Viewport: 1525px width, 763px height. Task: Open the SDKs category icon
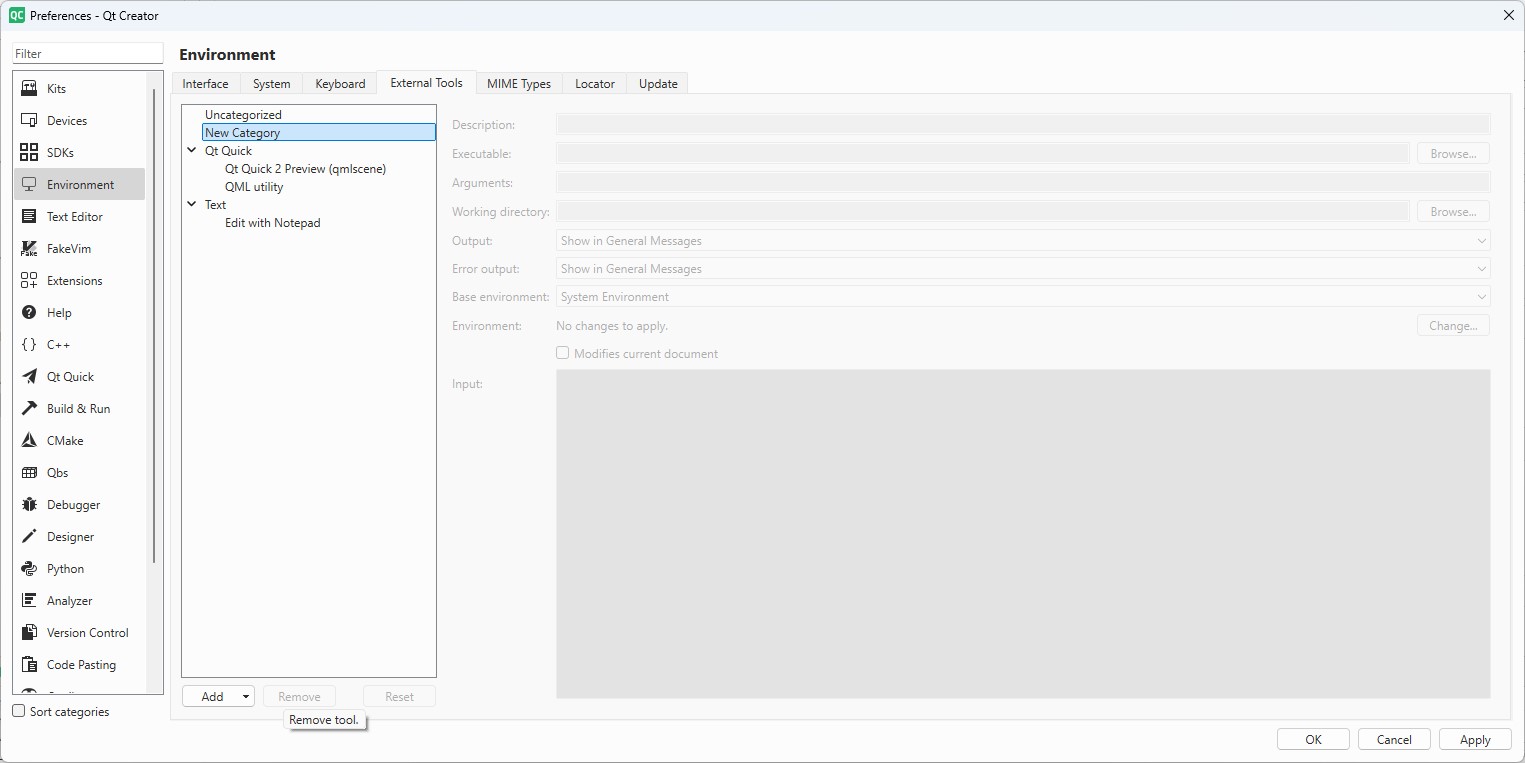click(x=29, y=153)
